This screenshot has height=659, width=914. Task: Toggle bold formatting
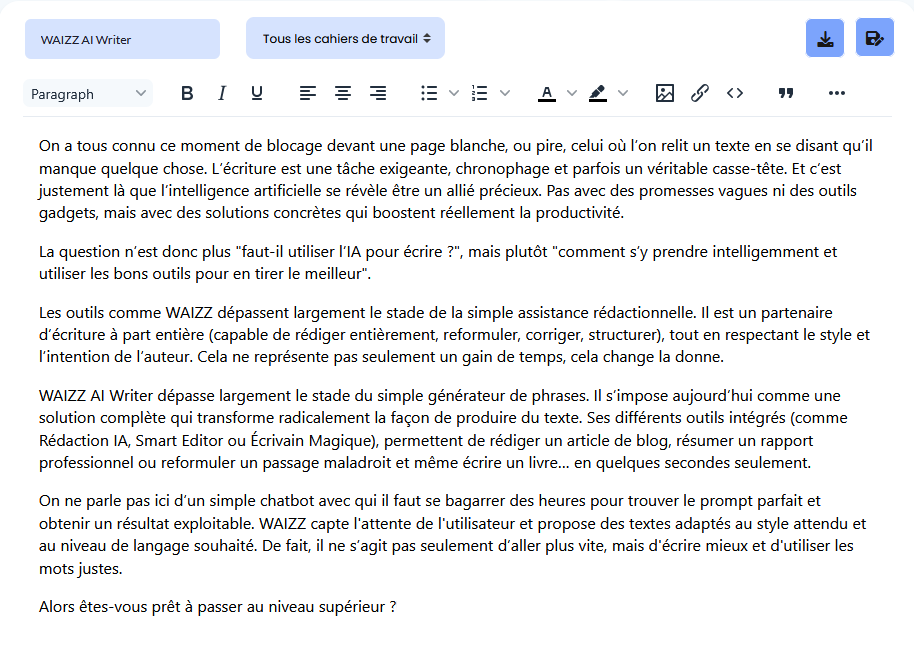[x=187, y=93]
